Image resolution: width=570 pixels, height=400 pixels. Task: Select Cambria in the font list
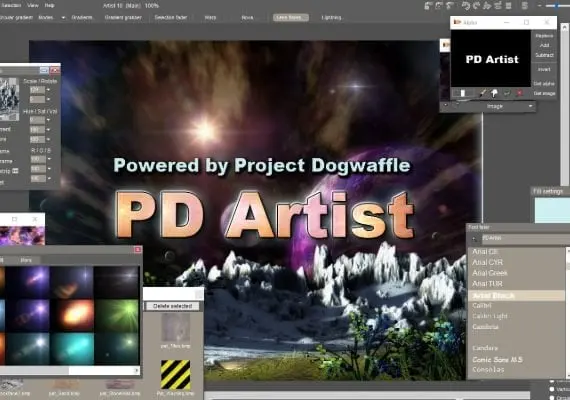486,327
